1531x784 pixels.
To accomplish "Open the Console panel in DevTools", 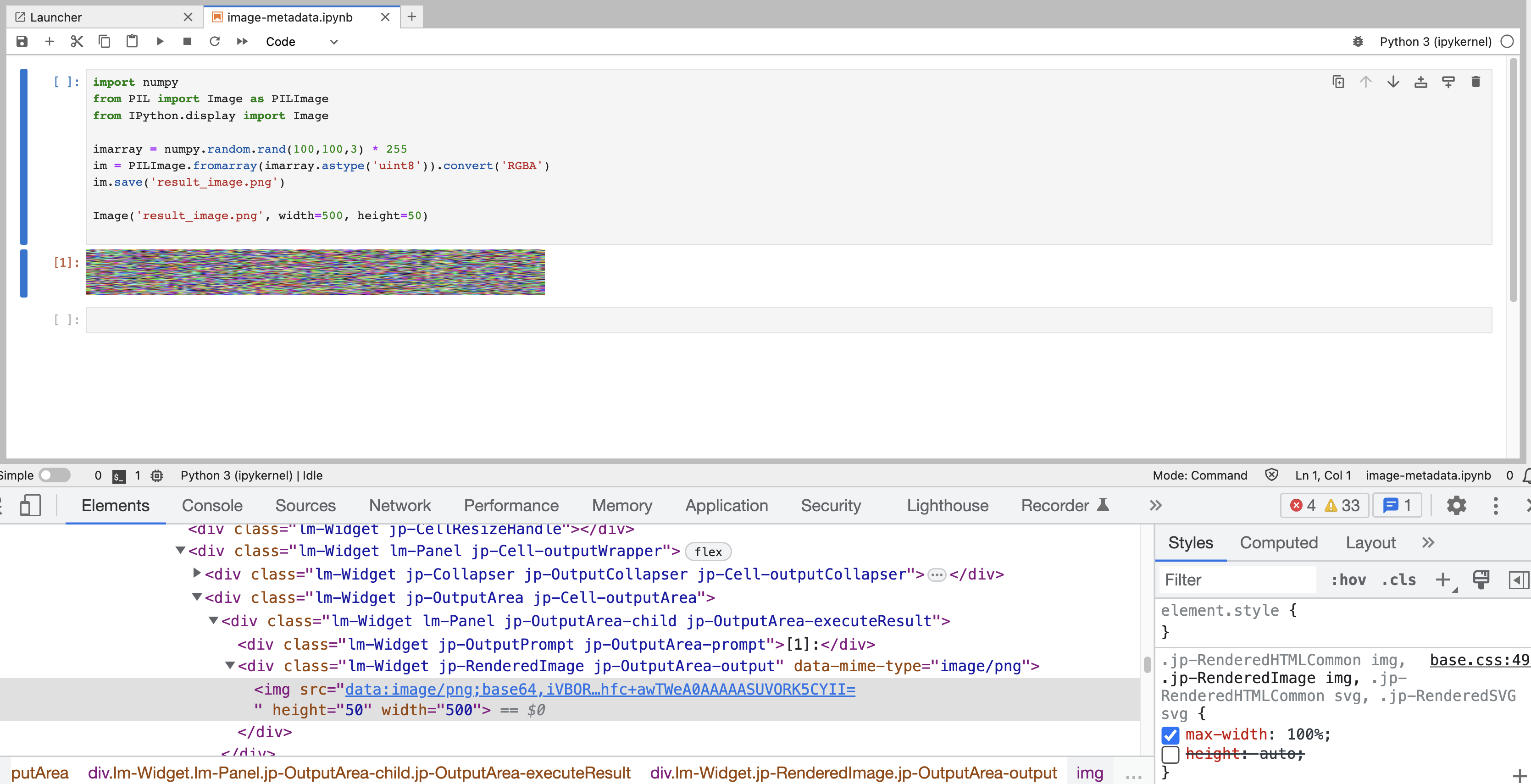I will pyautogui.click(x=211, y=505).
